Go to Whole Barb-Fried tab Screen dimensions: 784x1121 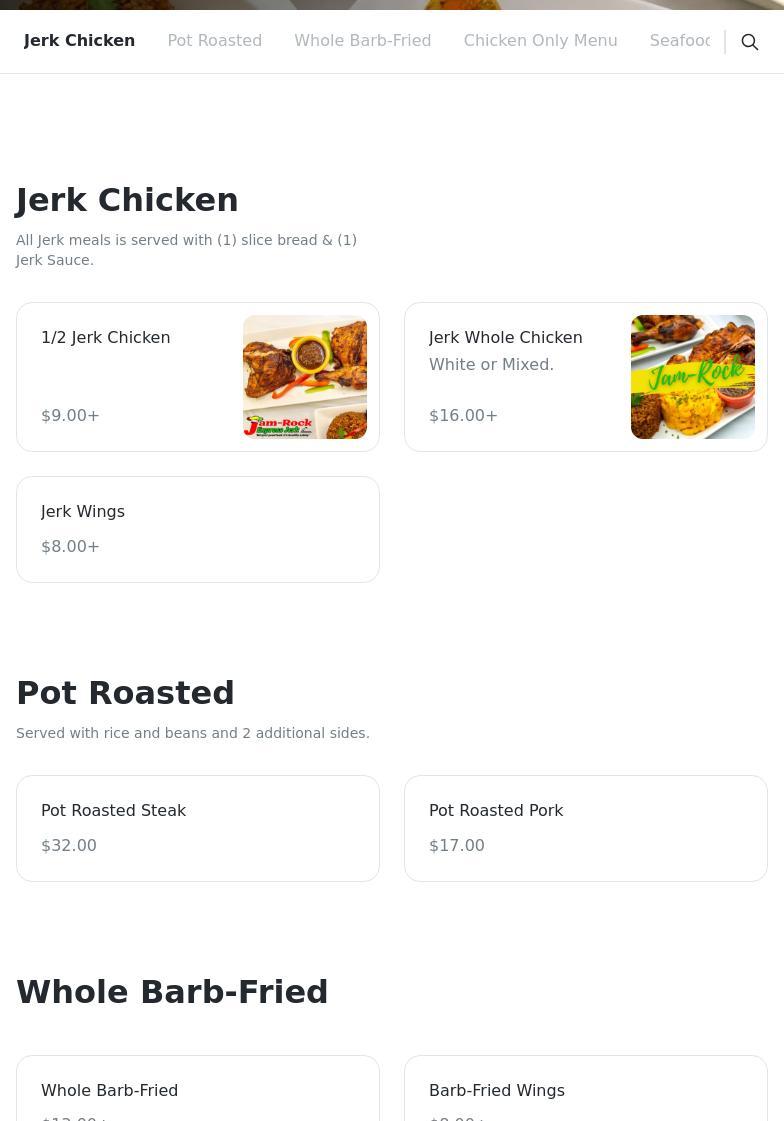tap(362, 41)
